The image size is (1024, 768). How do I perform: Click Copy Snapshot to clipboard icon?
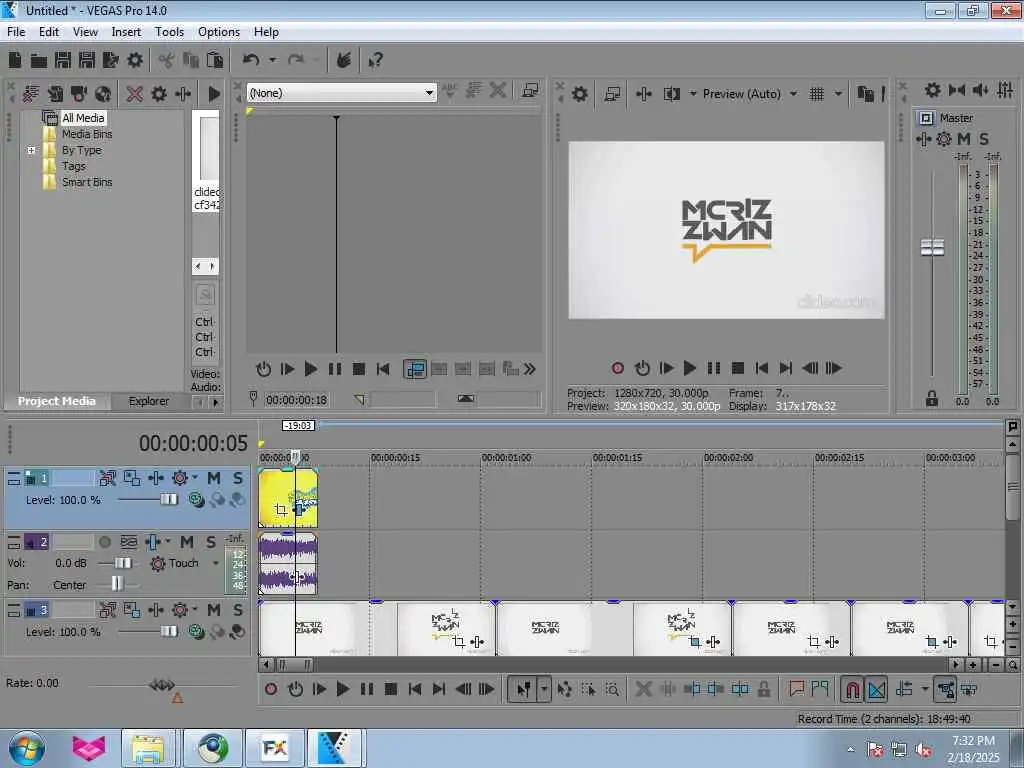pos(865,94)
